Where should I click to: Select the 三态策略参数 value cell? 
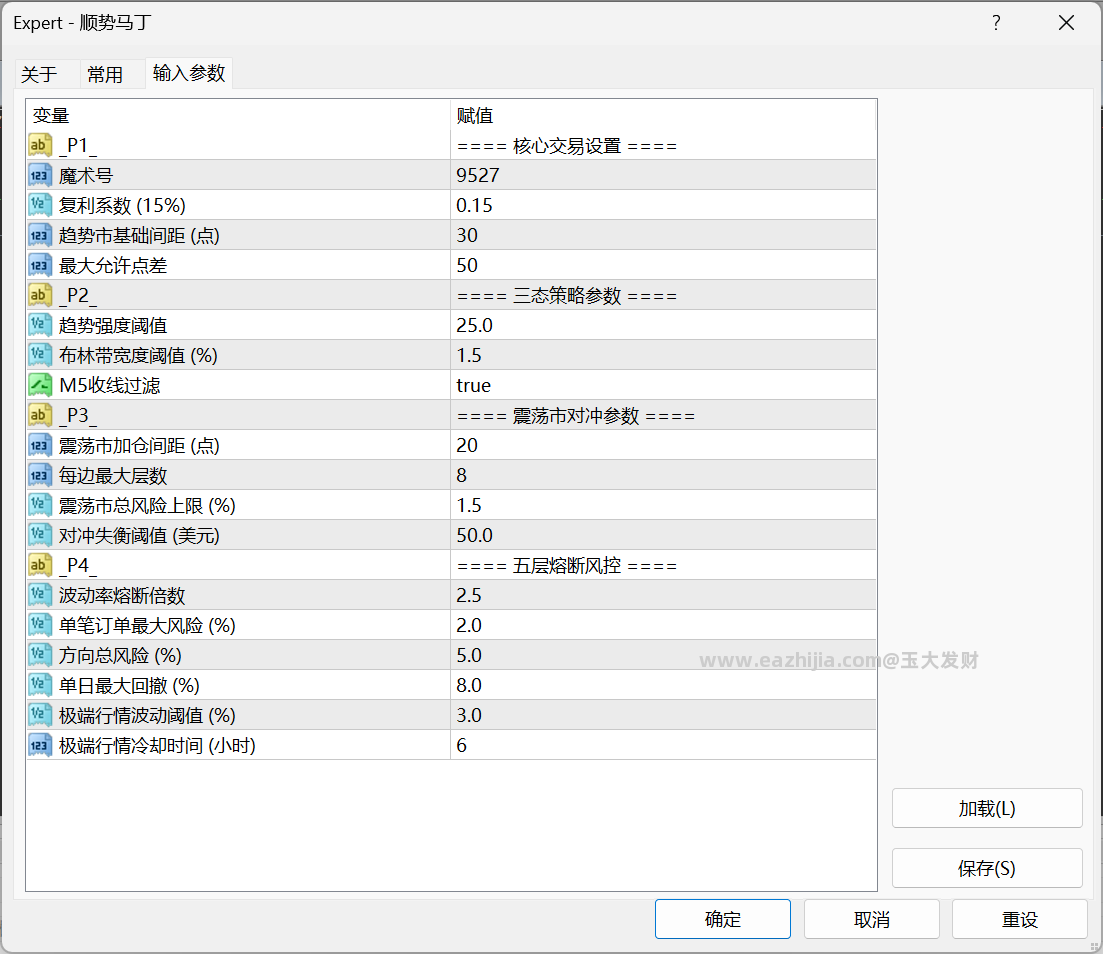[x=663, y=295]
